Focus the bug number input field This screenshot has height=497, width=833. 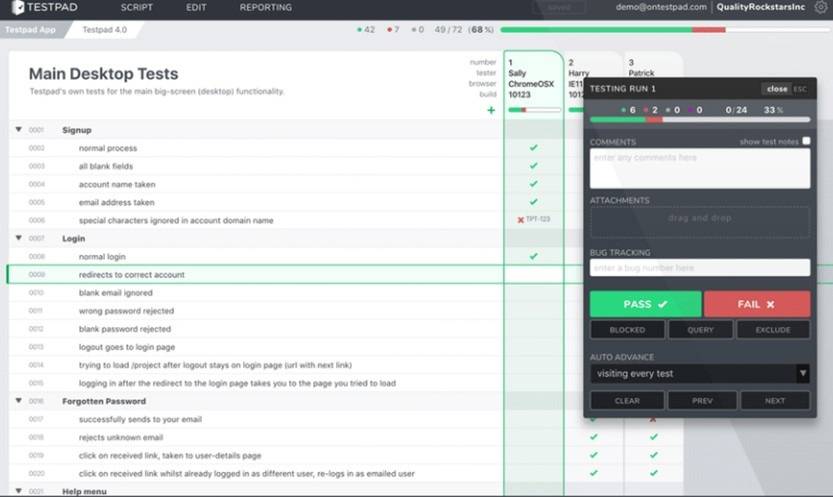700,268
